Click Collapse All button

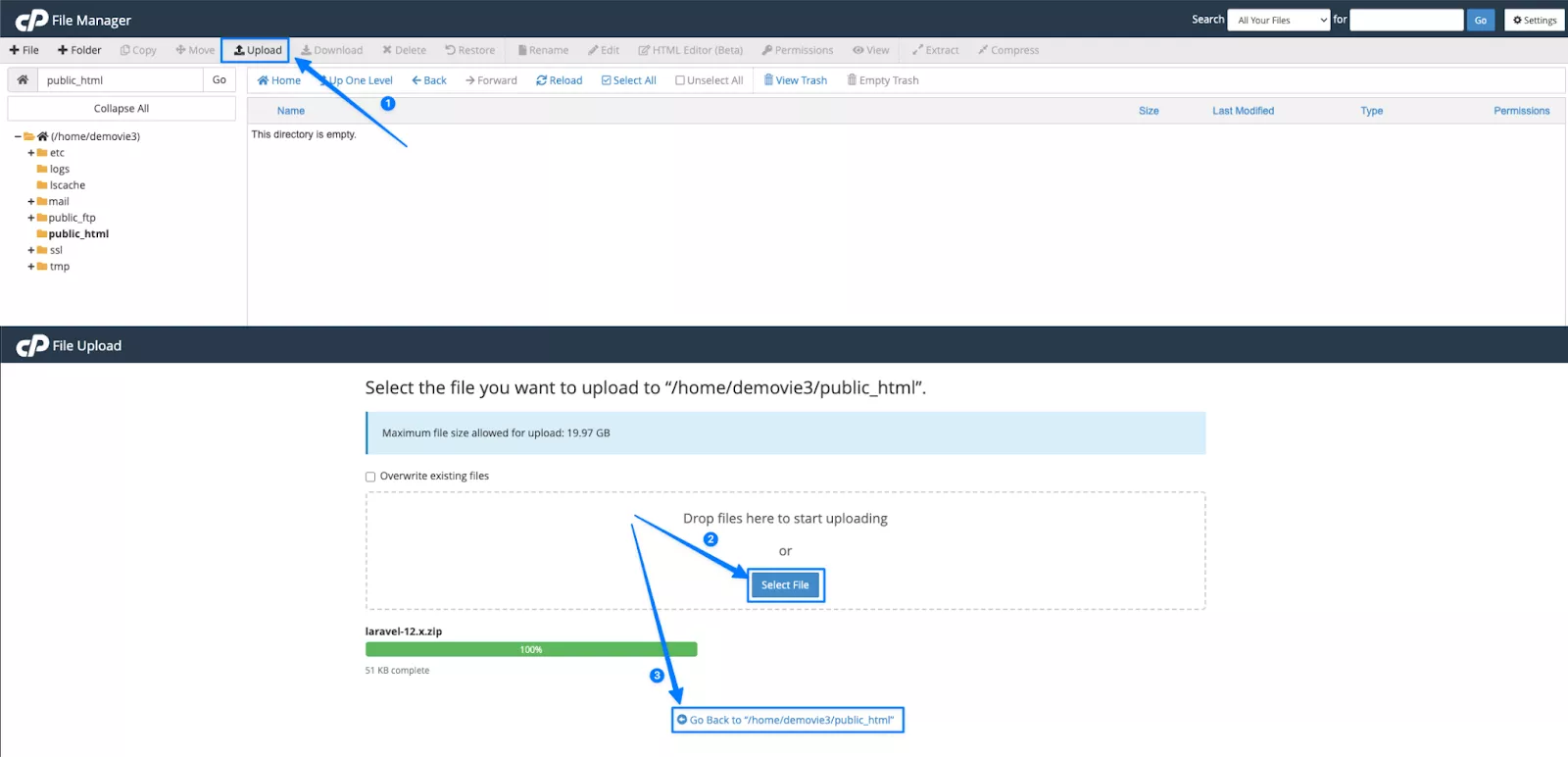point(122,108)
